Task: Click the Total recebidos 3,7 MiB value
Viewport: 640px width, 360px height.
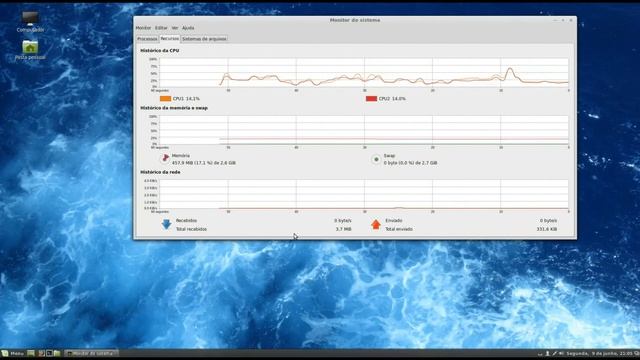Action: 343,229
